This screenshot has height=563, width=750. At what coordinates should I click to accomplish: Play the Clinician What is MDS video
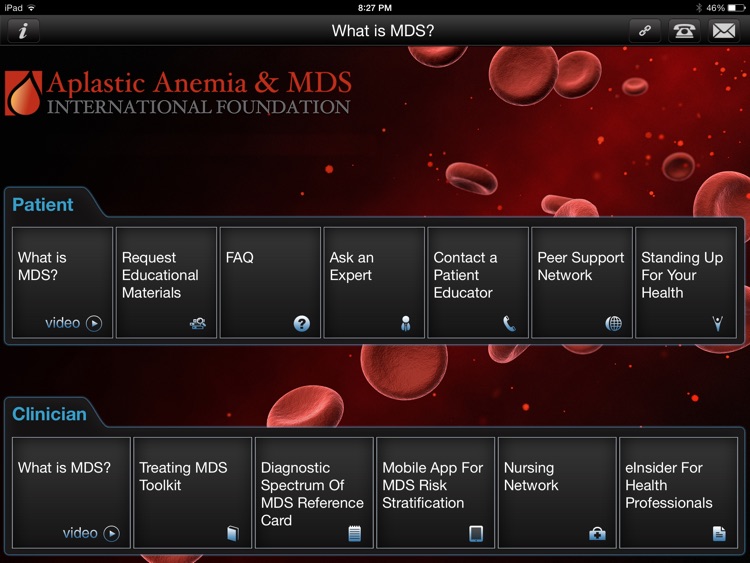coord(91,533)
